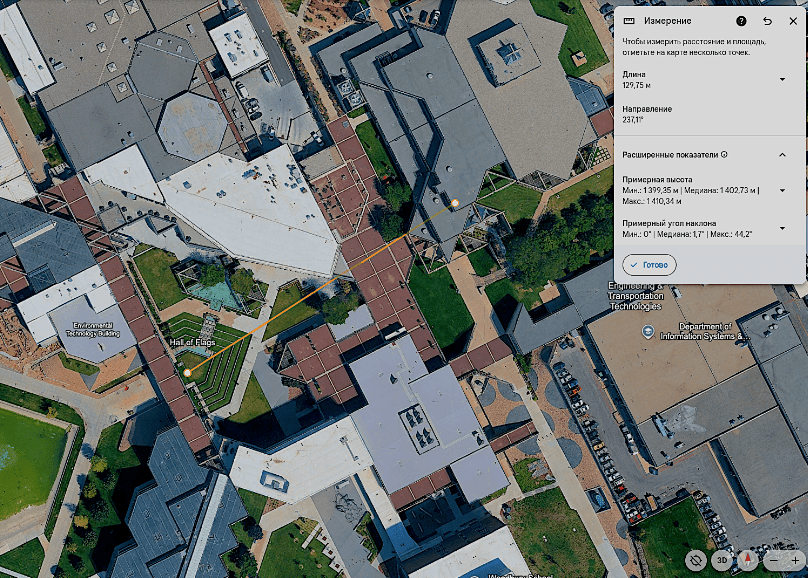This screenshot has height=578, width=808.
Task: Reset map orientation with the compass
Action: [x=745, y=561]
